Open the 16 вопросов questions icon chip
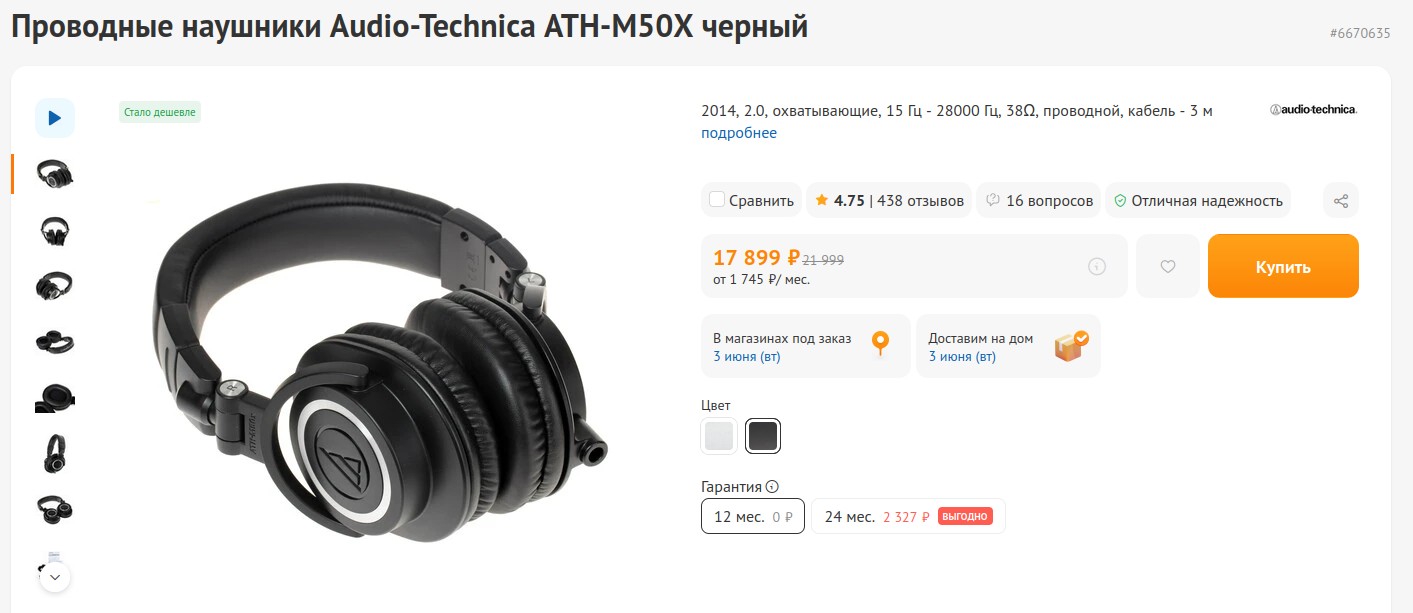The height and width of the screenshot is (613, 1413). (1036, 200)
